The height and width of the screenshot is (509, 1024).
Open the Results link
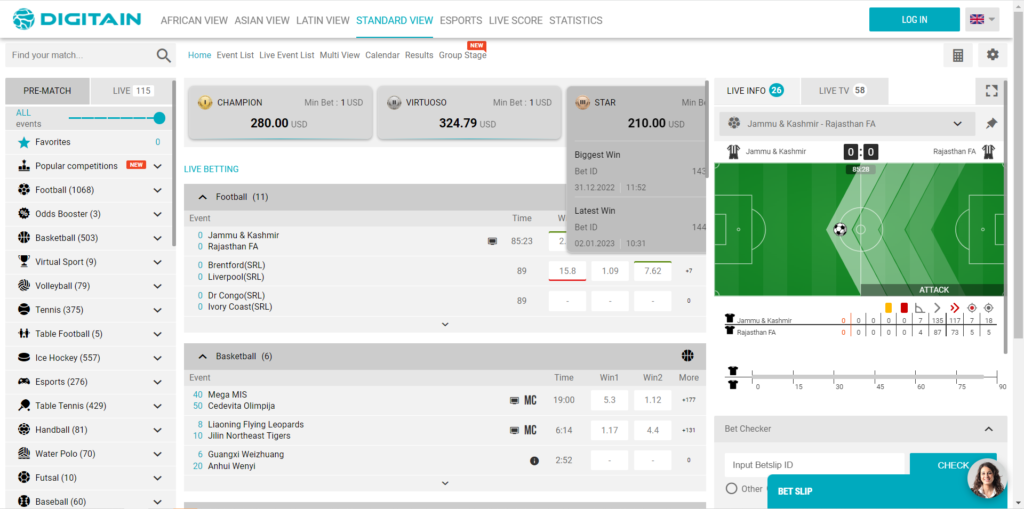tap(419, 56)
